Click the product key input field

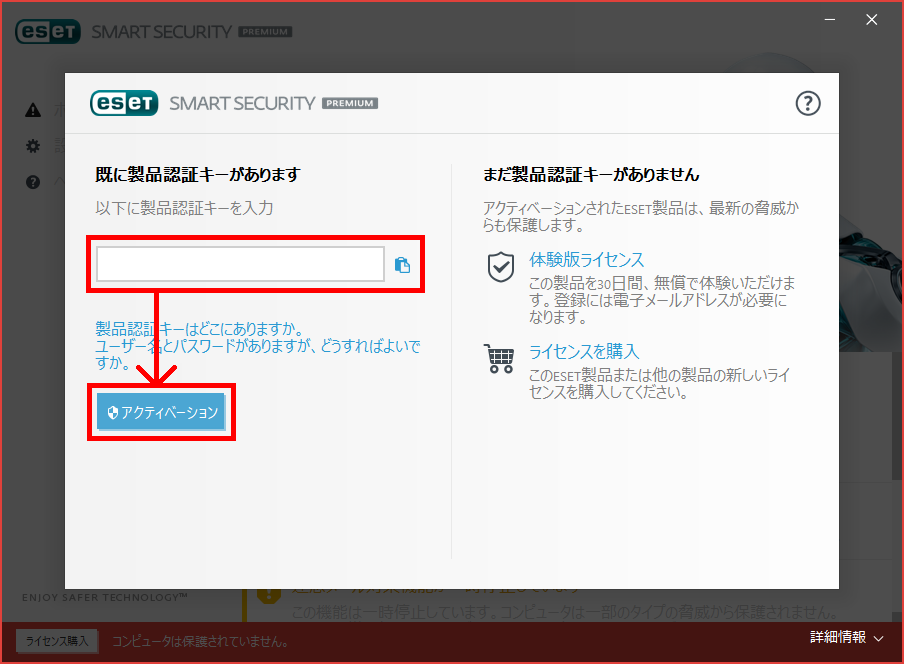point(240,264)
